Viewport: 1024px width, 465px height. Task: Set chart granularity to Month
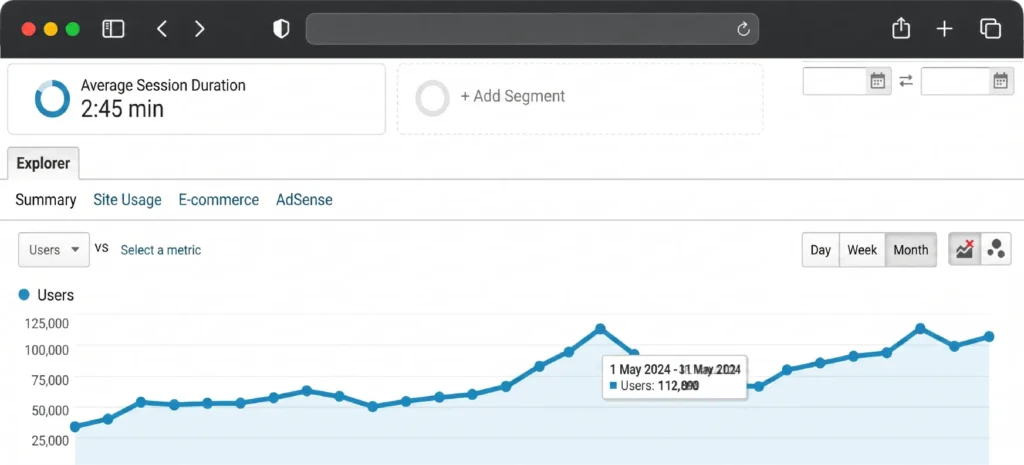click(x=911, y=249)
